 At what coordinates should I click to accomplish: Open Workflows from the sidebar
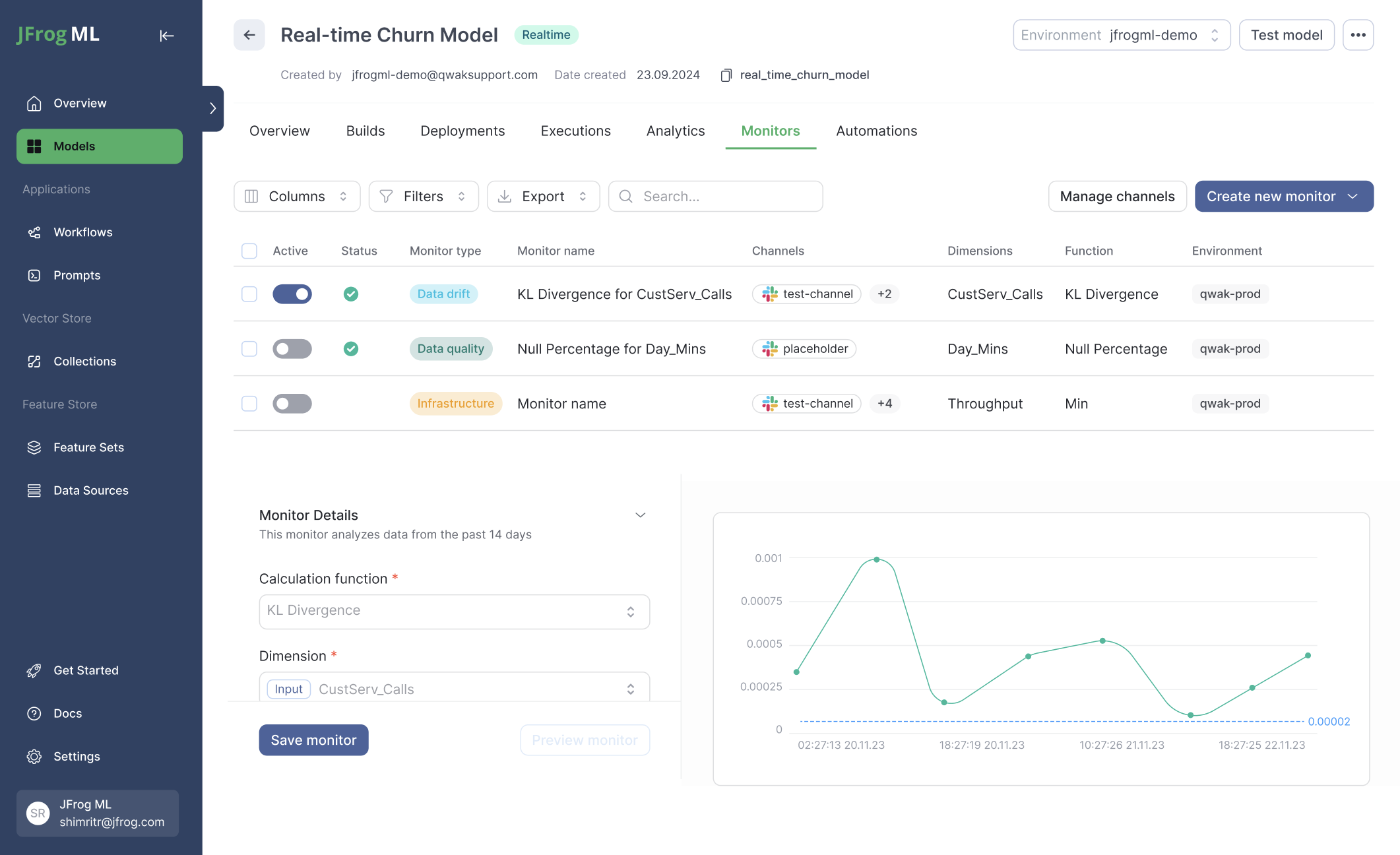pyautogui.click(x=82, y=232)
